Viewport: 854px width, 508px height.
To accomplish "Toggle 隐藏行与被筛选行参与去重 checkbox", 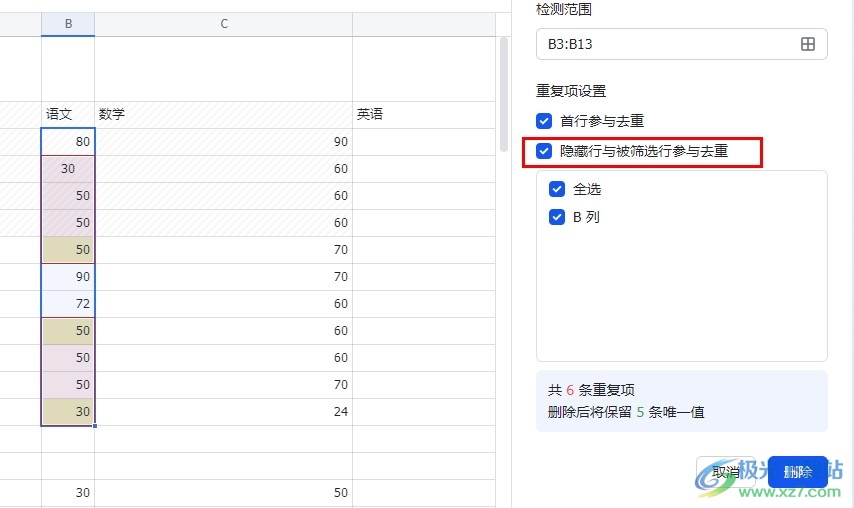I will point(544,151).
